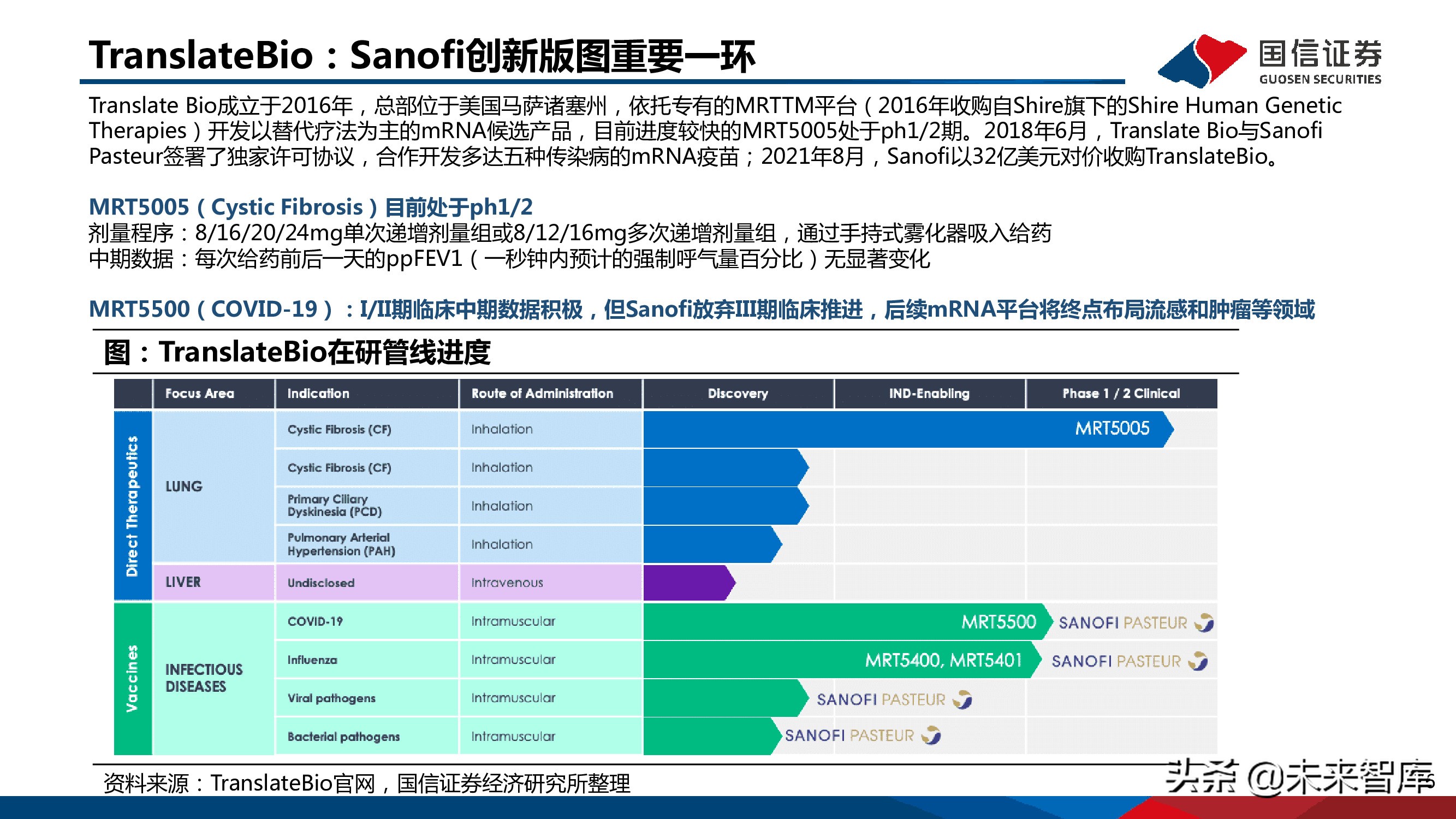The height and width of the screenshot is (819, 1456).
Task: Click the Undisclosed indication cell
Action: coord(367,582)
